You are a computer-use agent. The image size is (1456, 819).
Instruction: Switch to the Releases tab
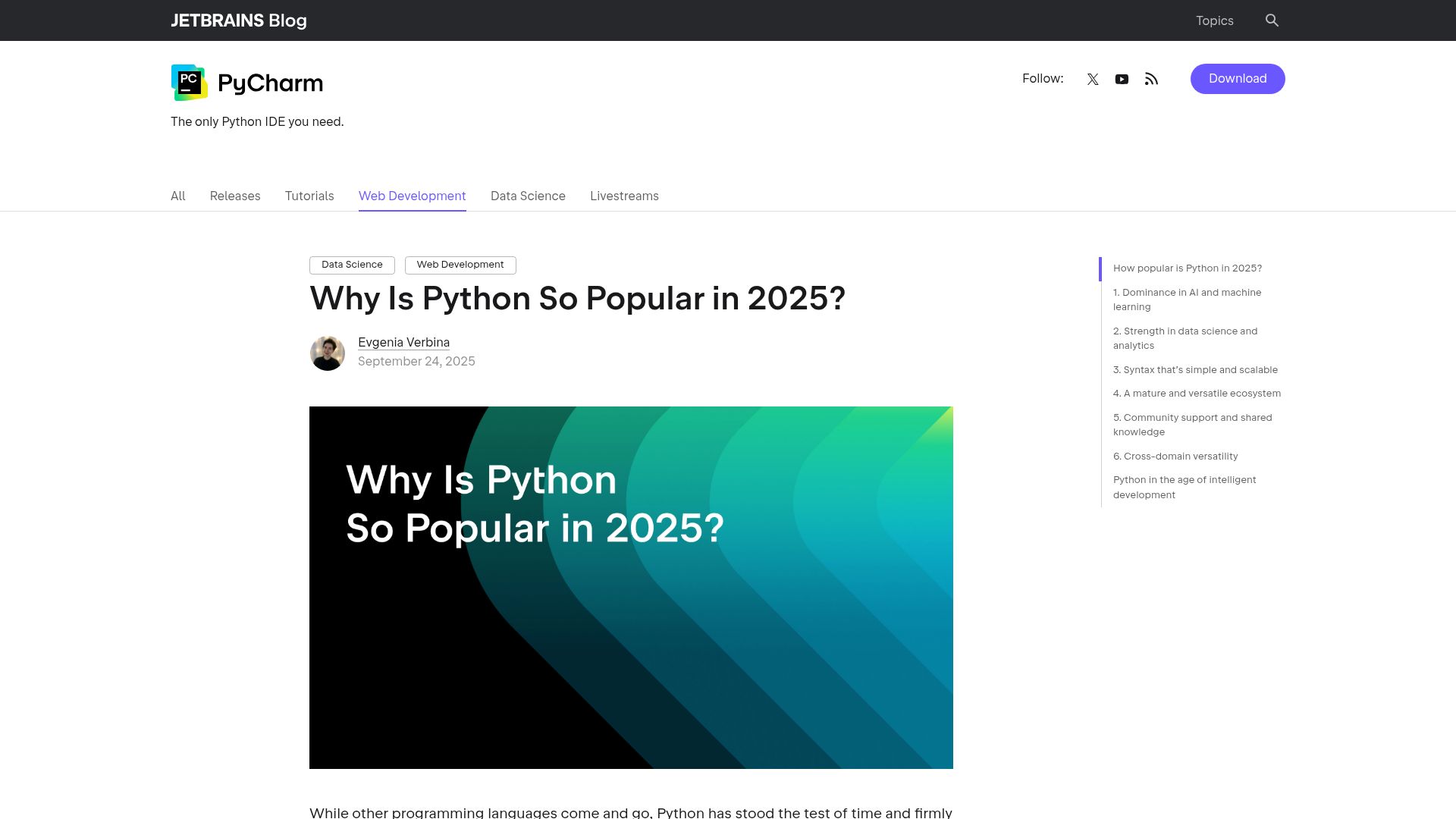point(235,196)
